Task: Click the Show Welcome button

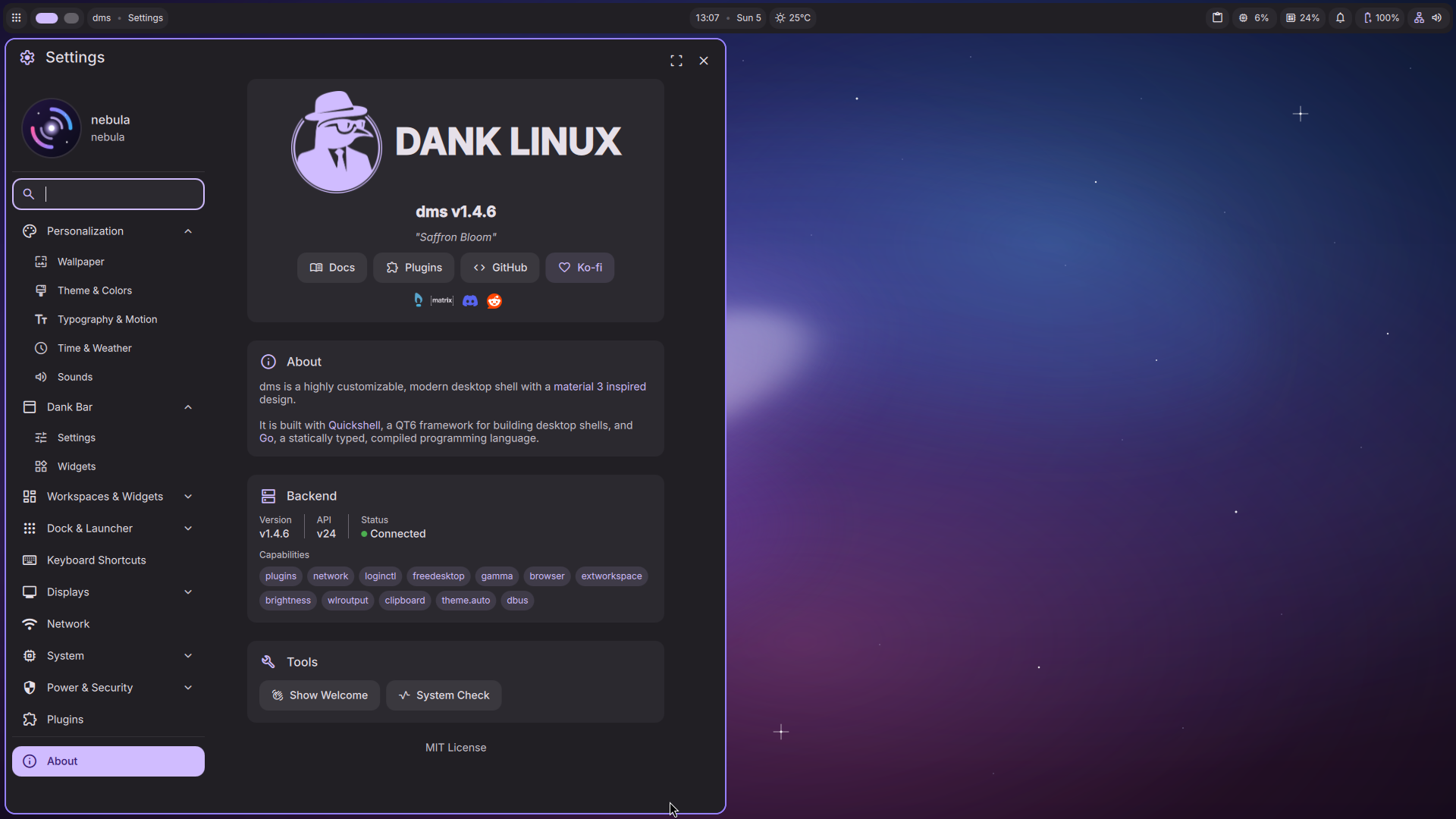Action: [319, 695]
